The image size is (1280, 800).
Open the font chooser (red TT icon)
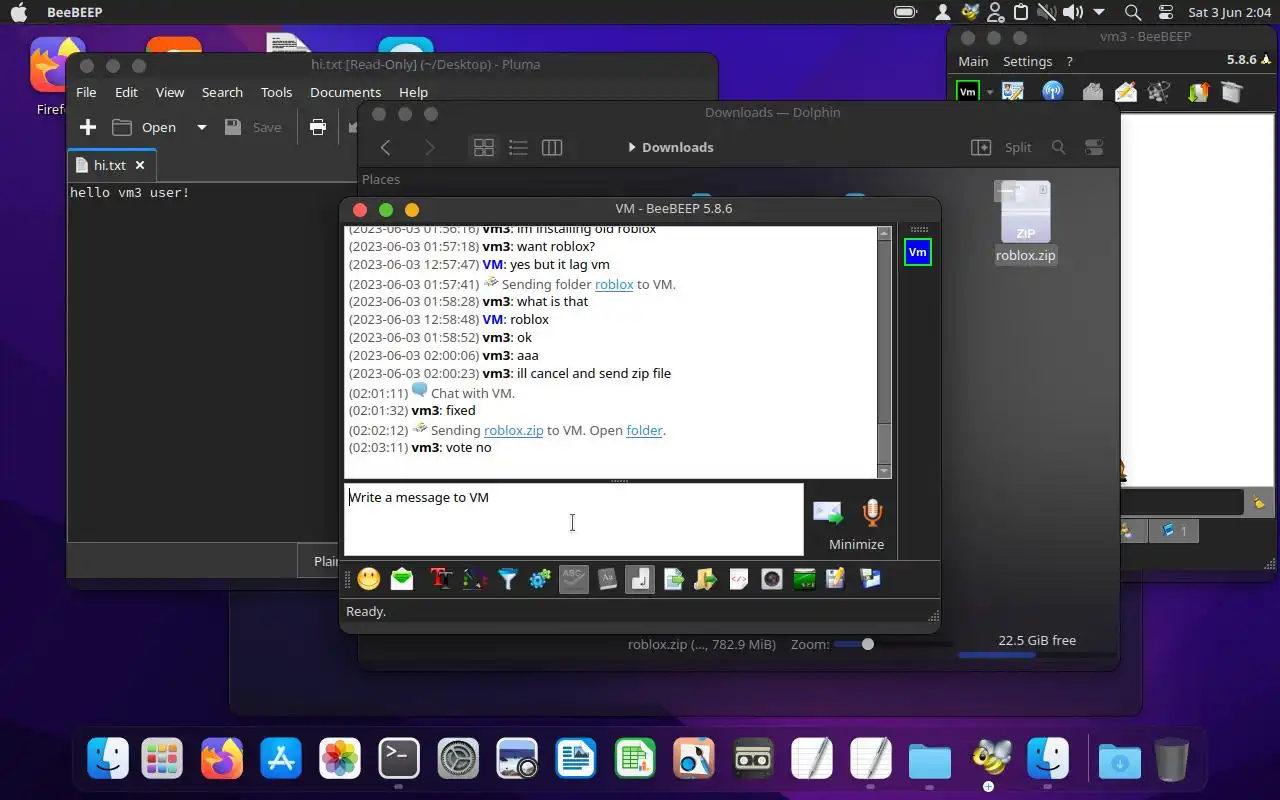(441, 579)
